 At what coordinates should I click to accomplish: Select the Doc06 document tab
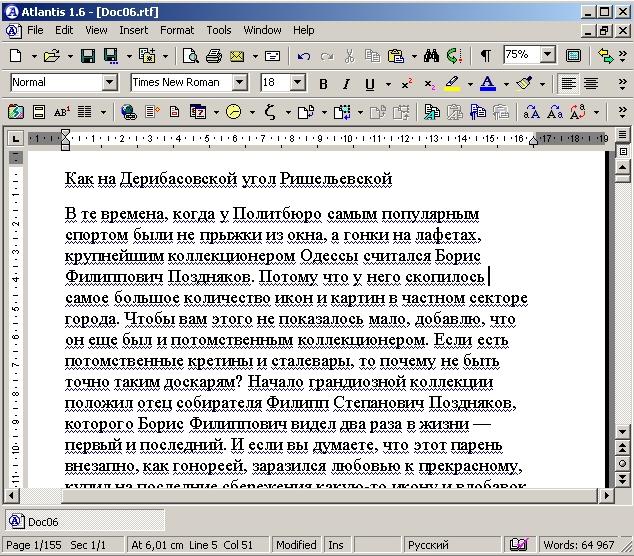pos(85,521)
